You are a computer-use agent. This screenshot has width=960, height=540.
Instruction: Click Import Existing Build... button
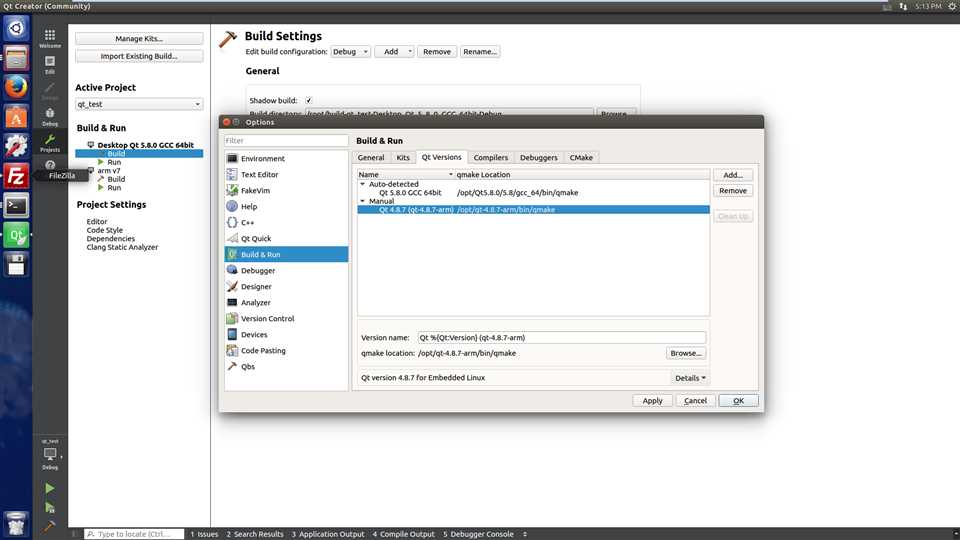[139, 56]
